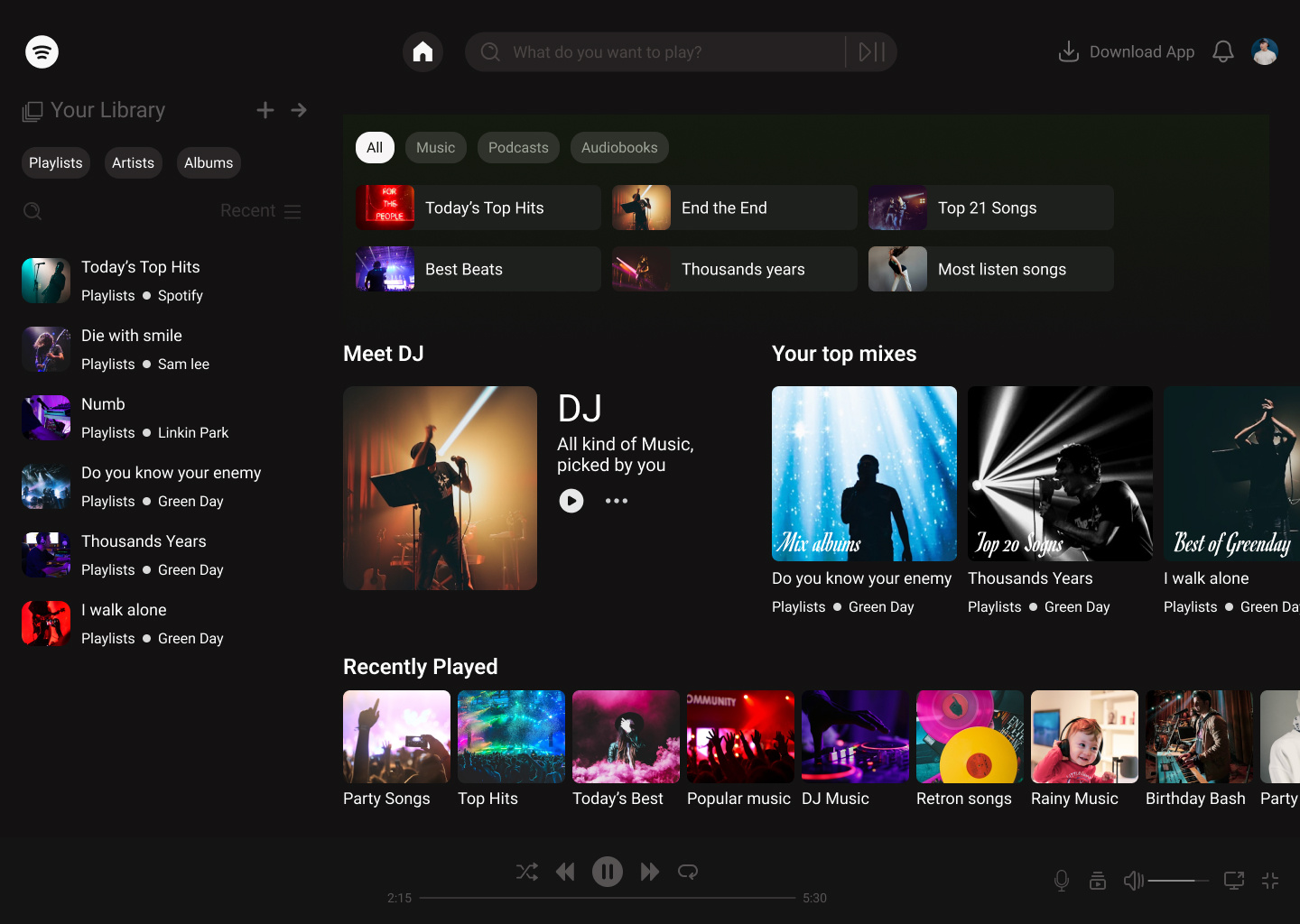The height and width of the screenshot is (924, 1300).
Task: Click the plus icon in Your Library
Action: click(x=265, y=110)
